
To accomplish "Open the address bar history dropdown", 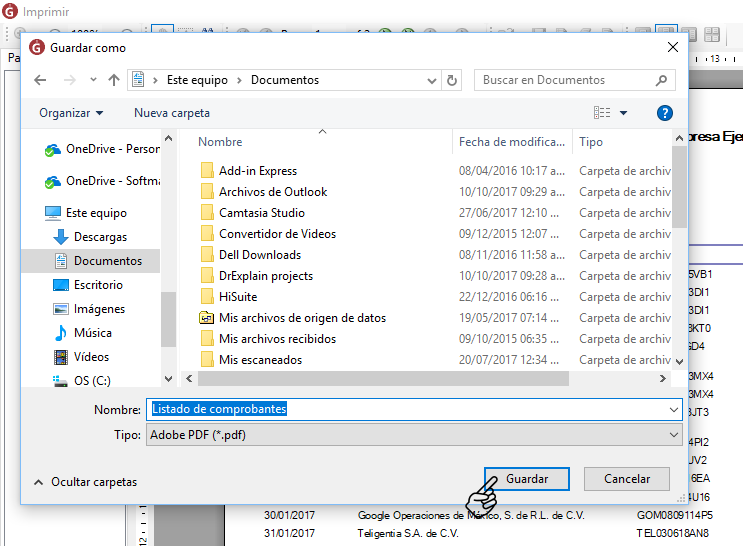I will click(431, 80).
